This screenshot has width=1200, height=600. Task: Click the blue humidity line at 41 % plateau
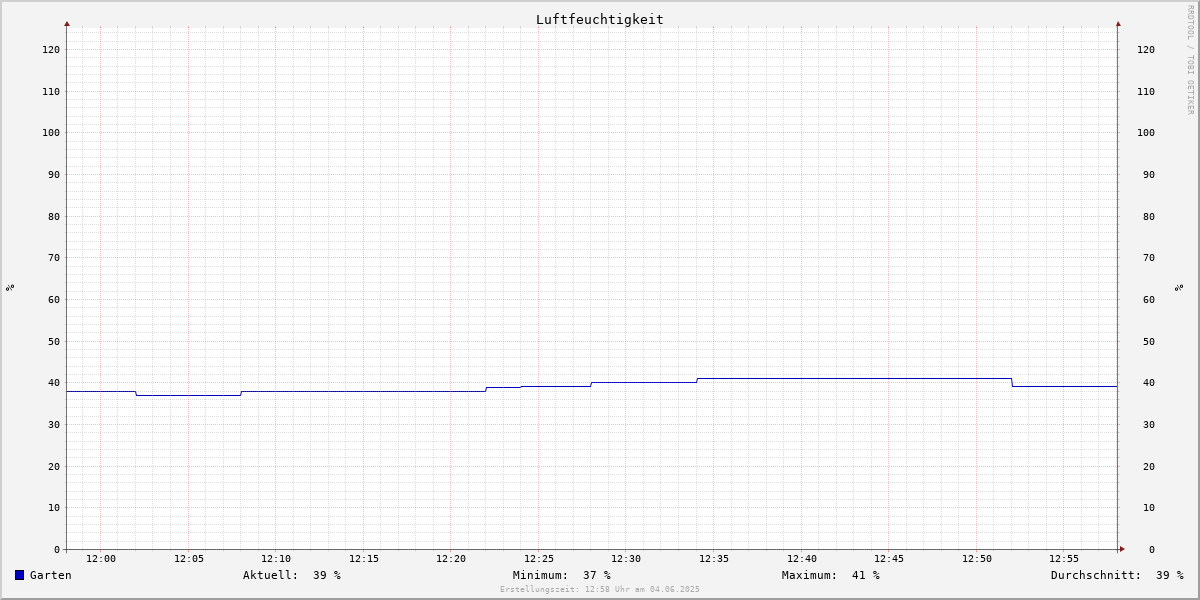pyautogui.click(x=854, y=378)
